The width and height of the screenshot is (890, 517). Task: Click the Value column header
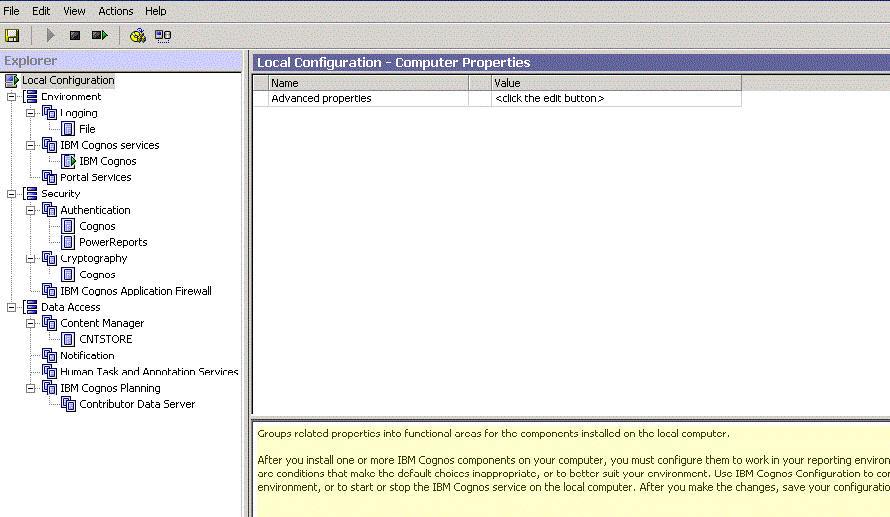pos(616,83)
